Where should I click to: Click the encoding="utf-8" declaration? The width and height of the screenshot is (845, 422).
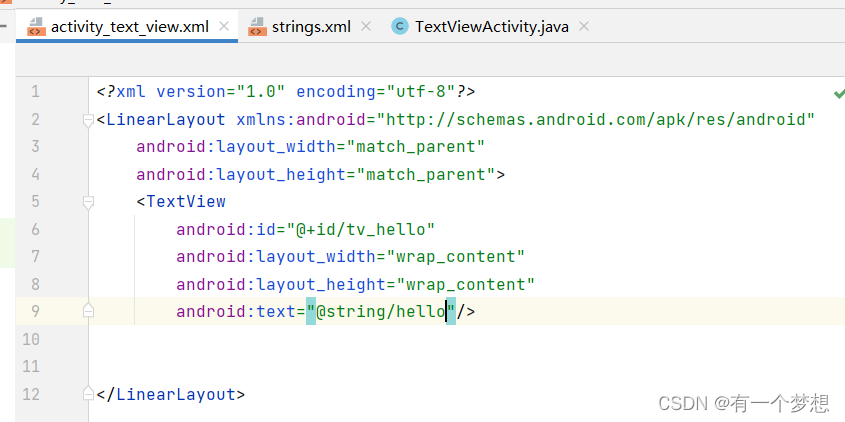tap(376, 92)
